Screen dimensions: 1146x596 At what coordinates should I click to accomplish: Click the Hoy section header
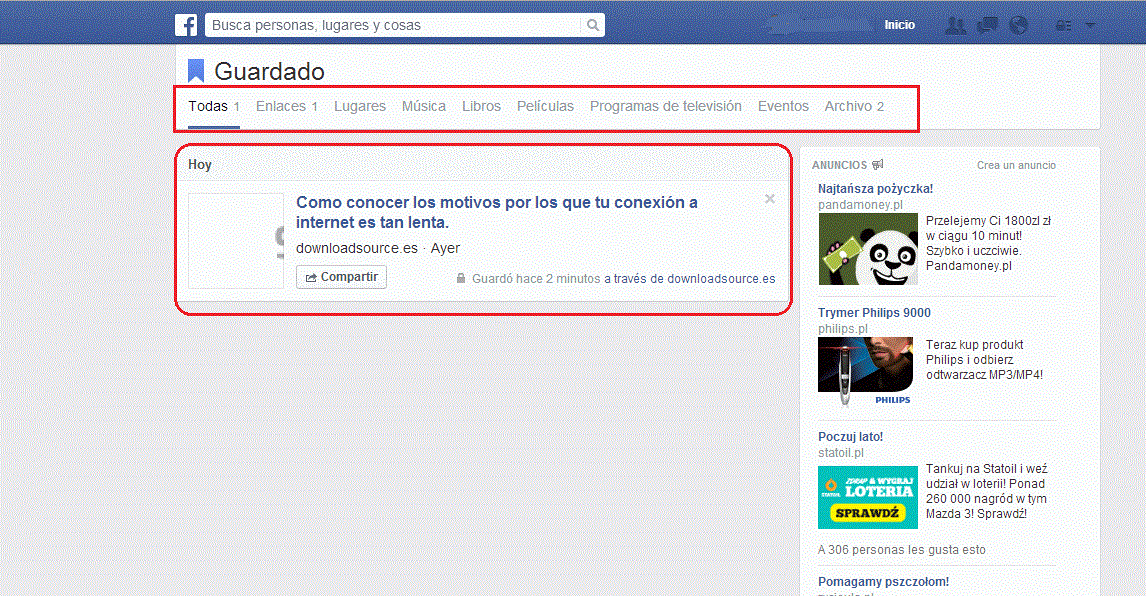pos(200,165)
